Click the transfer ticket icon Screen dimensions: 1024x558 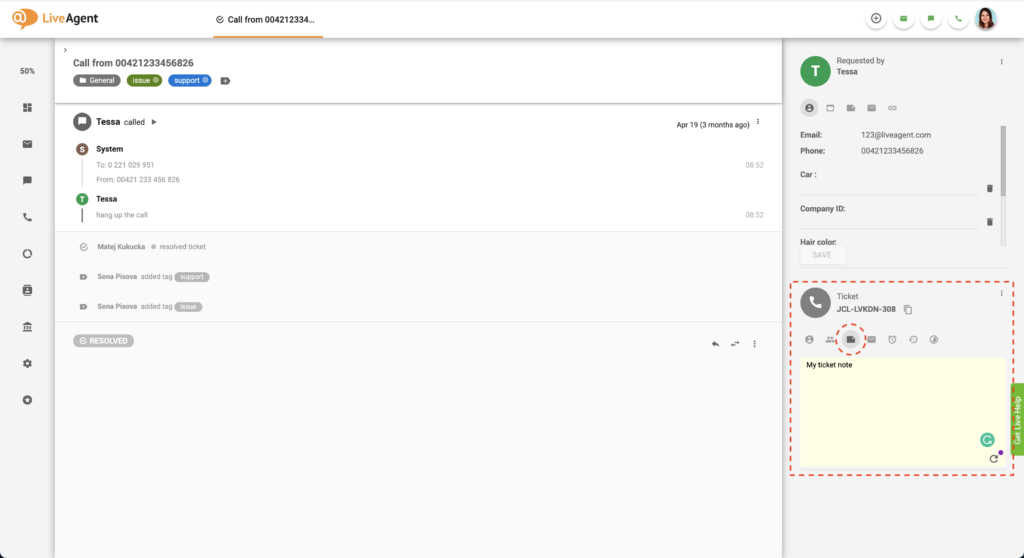pyautogui.click(x=735, y=343)
